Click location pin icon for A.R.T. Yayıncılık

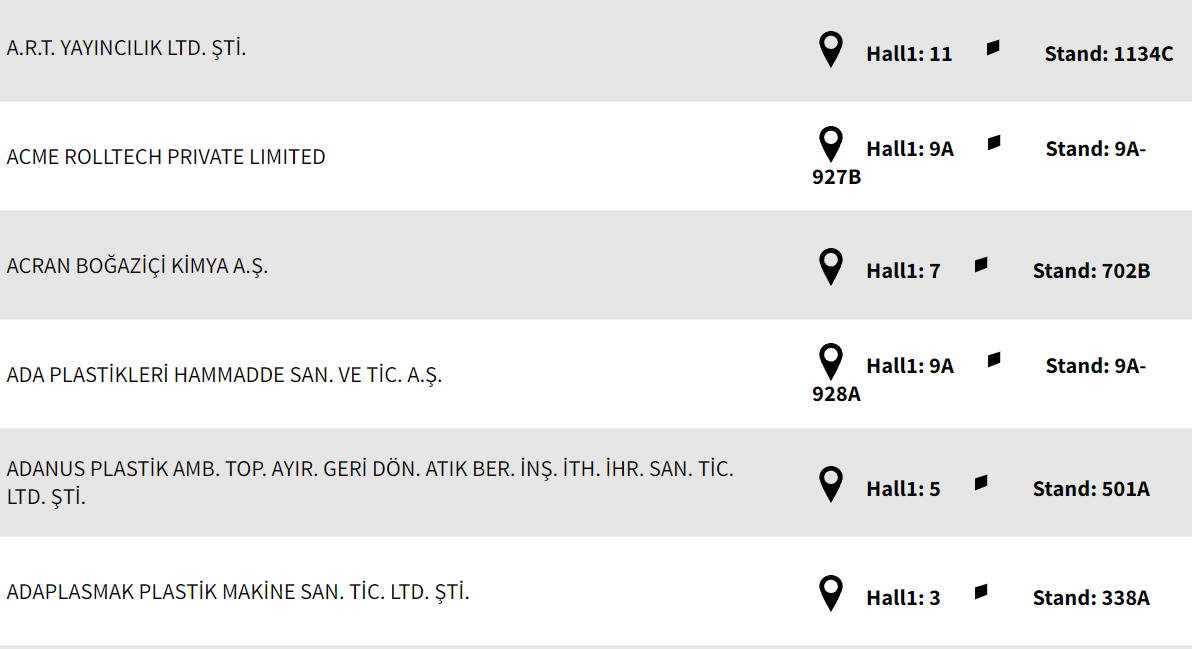[x=830, y=49]
